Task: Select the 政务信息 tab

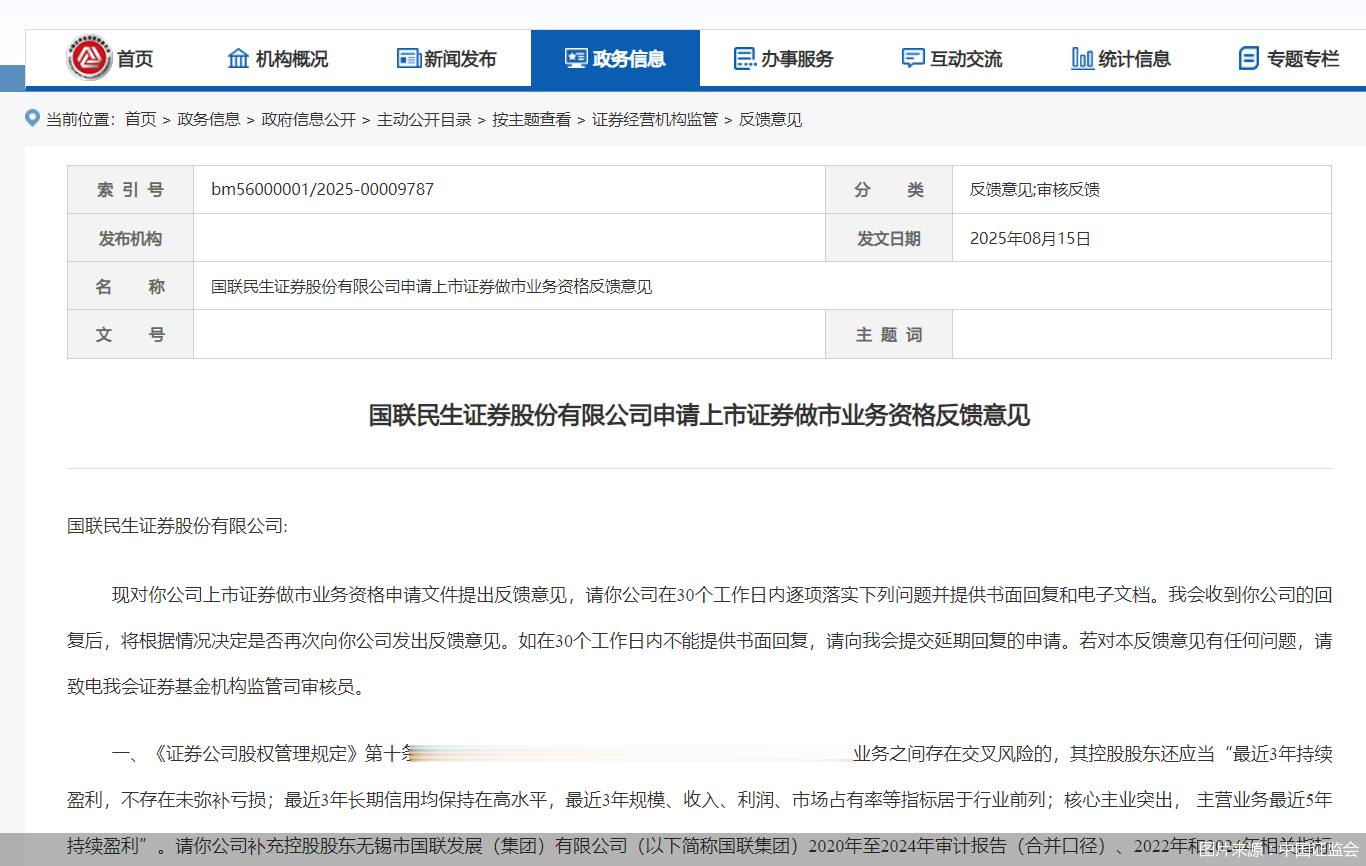Action: [615, 59]
